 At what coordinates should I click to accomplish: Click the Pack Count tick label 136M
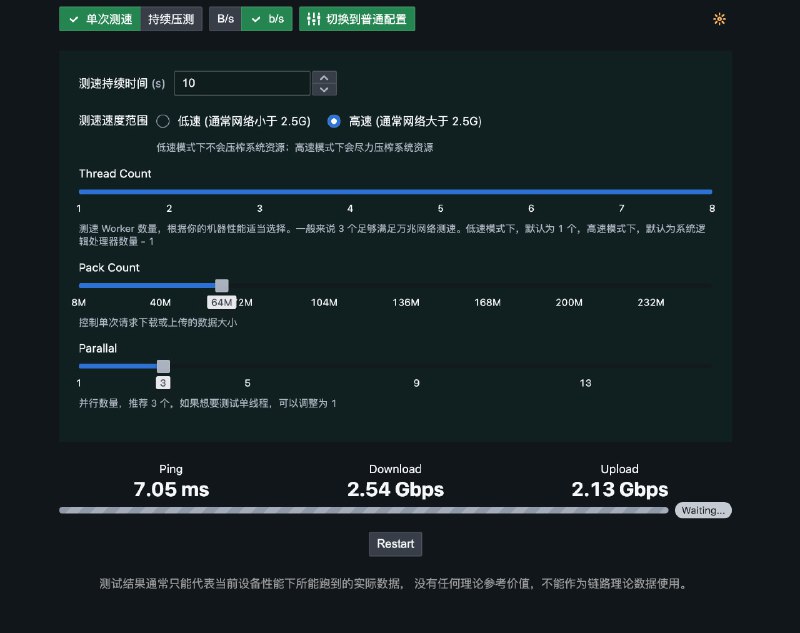[x=406, y=302]
